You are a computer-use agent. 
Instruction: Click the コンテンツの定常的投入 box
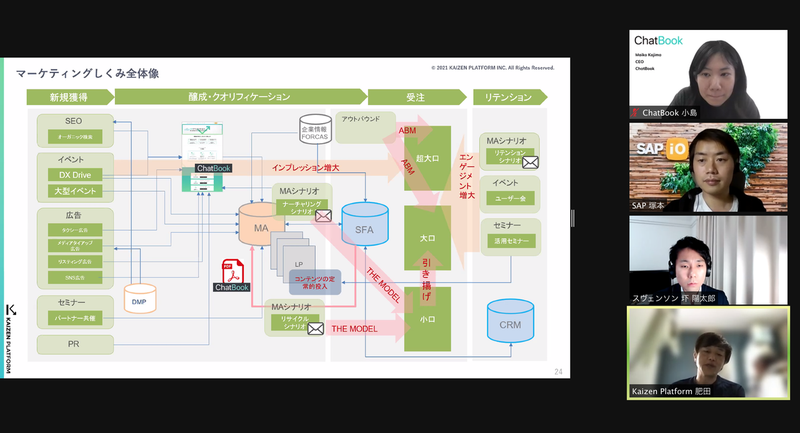pos(315,283)
